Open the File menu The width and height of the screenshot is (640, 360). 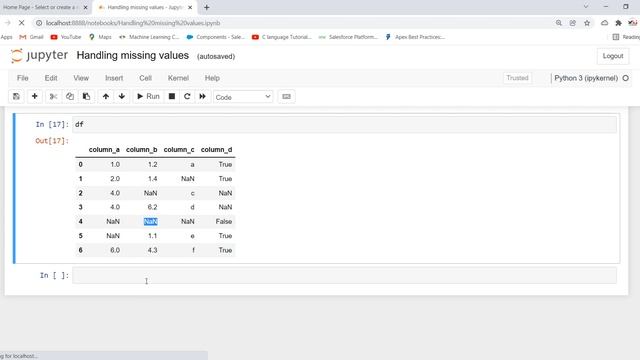coord(22,78)
